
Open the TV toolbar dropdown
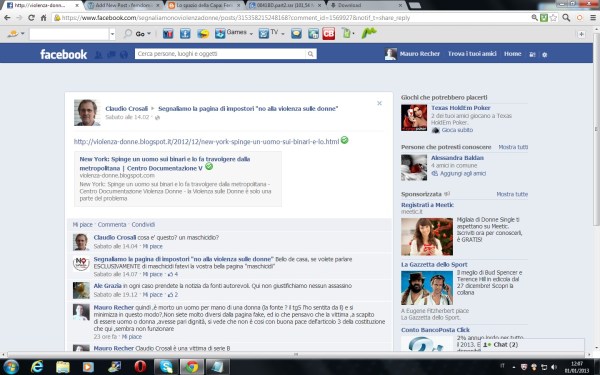point(283,34)
